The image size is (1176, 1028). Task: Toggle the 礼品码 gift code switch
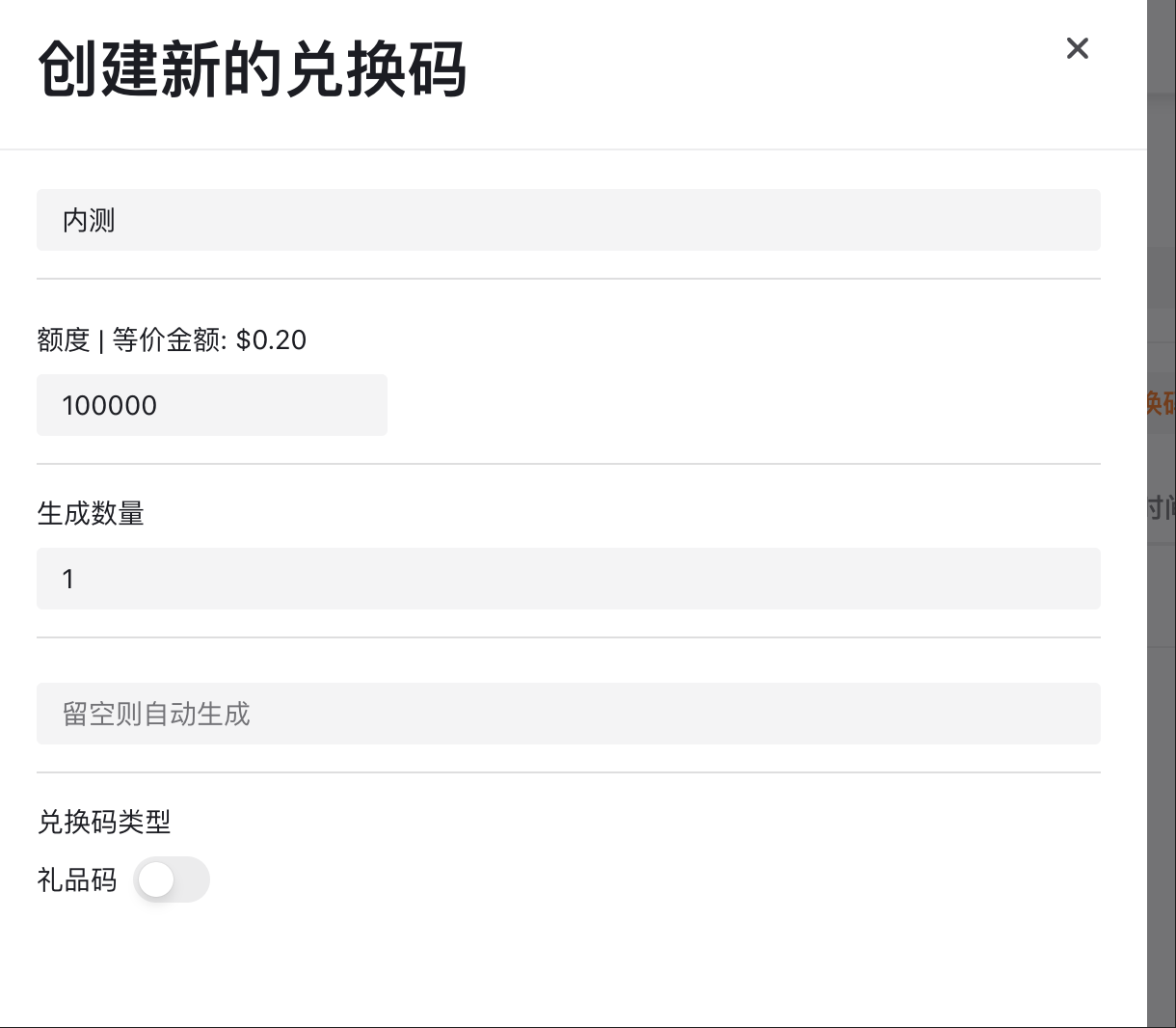[x=172, y=879]
